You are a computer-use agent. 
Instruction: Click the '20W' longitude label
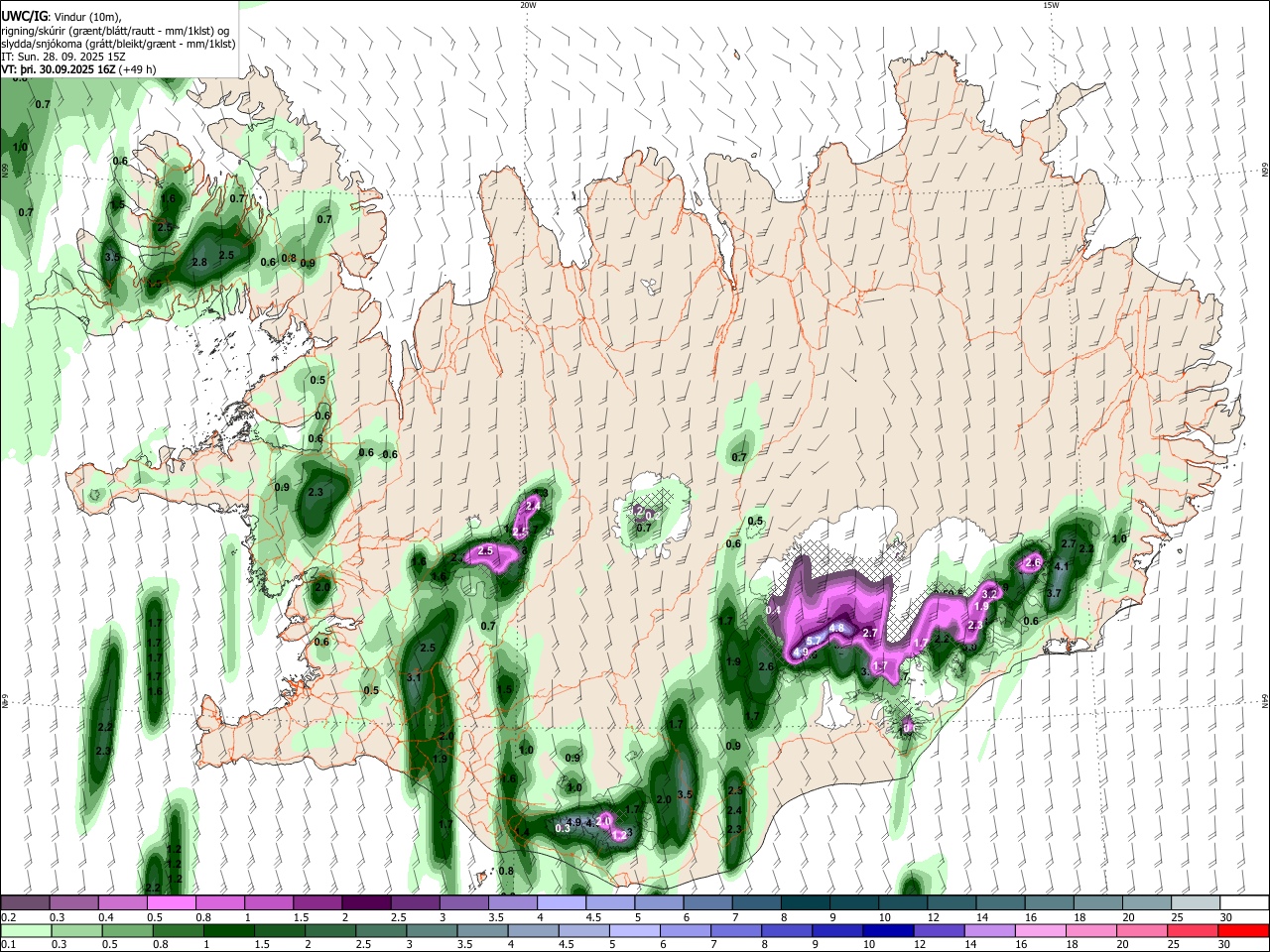[x=529, y=5]
